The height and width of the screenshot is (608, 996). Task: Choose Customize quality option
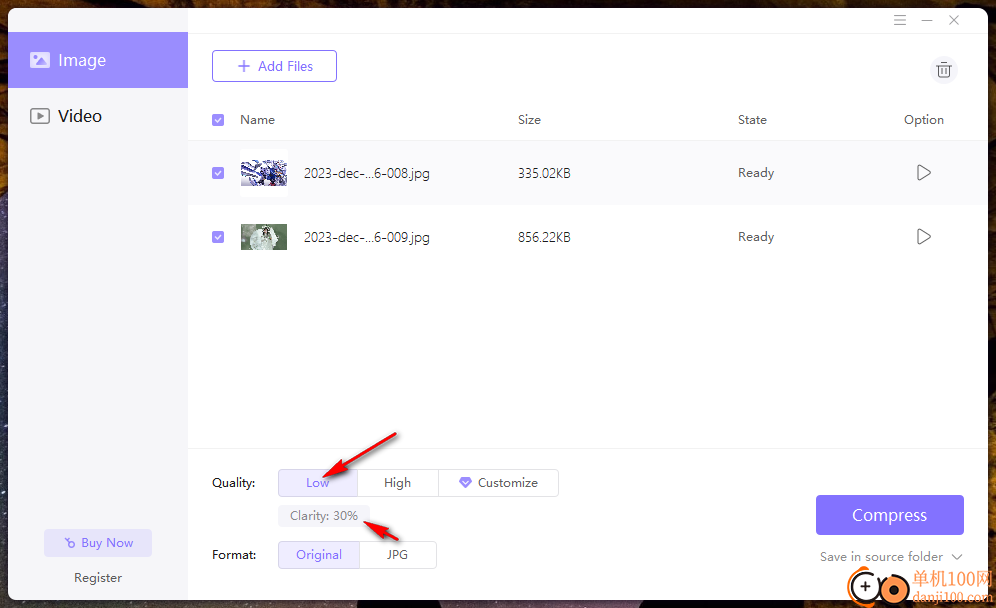(x=499, y=483)
